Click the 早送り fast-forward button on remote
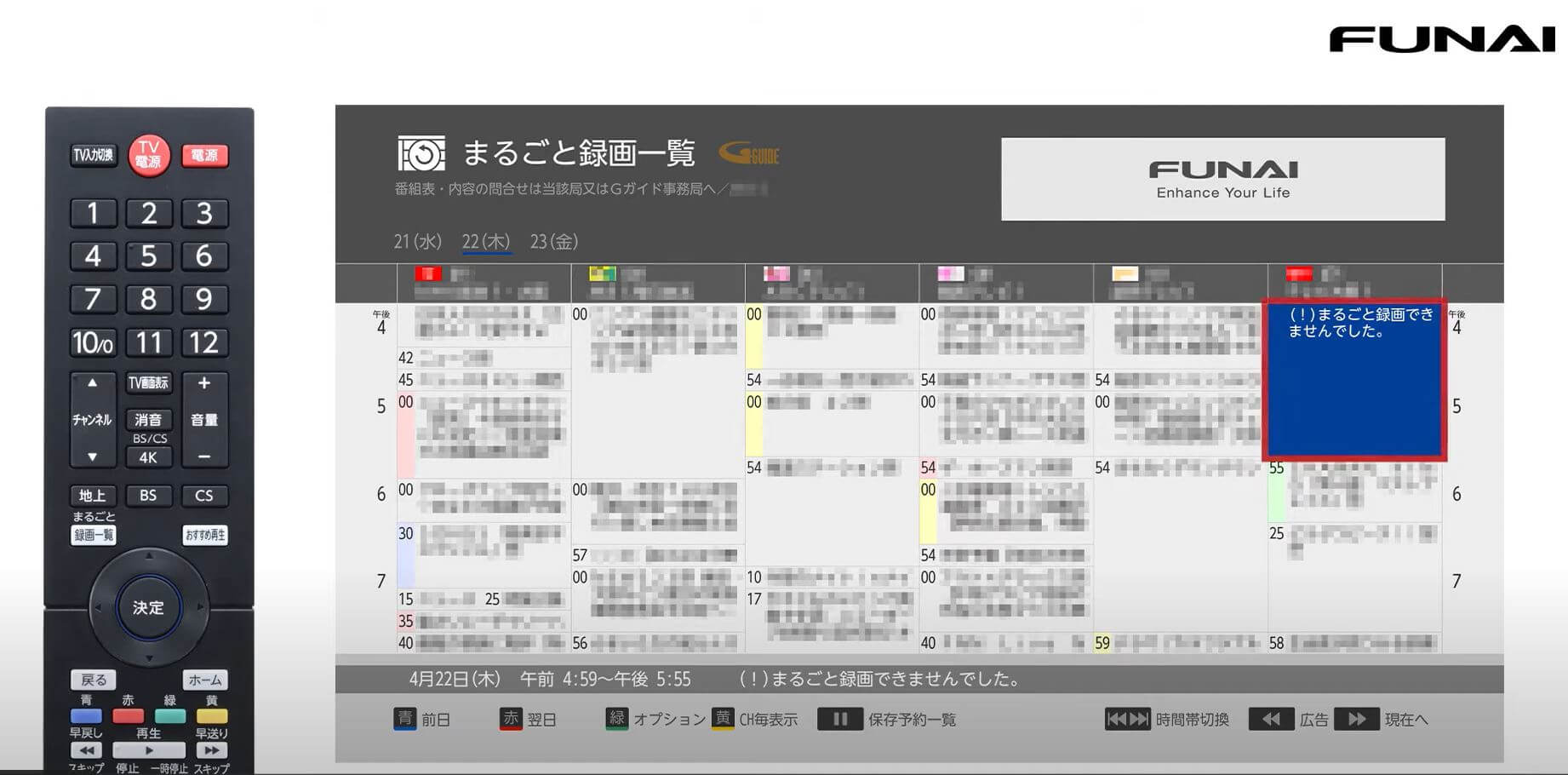Viewport: 1568px width, 775px height. tap(212, 750)
